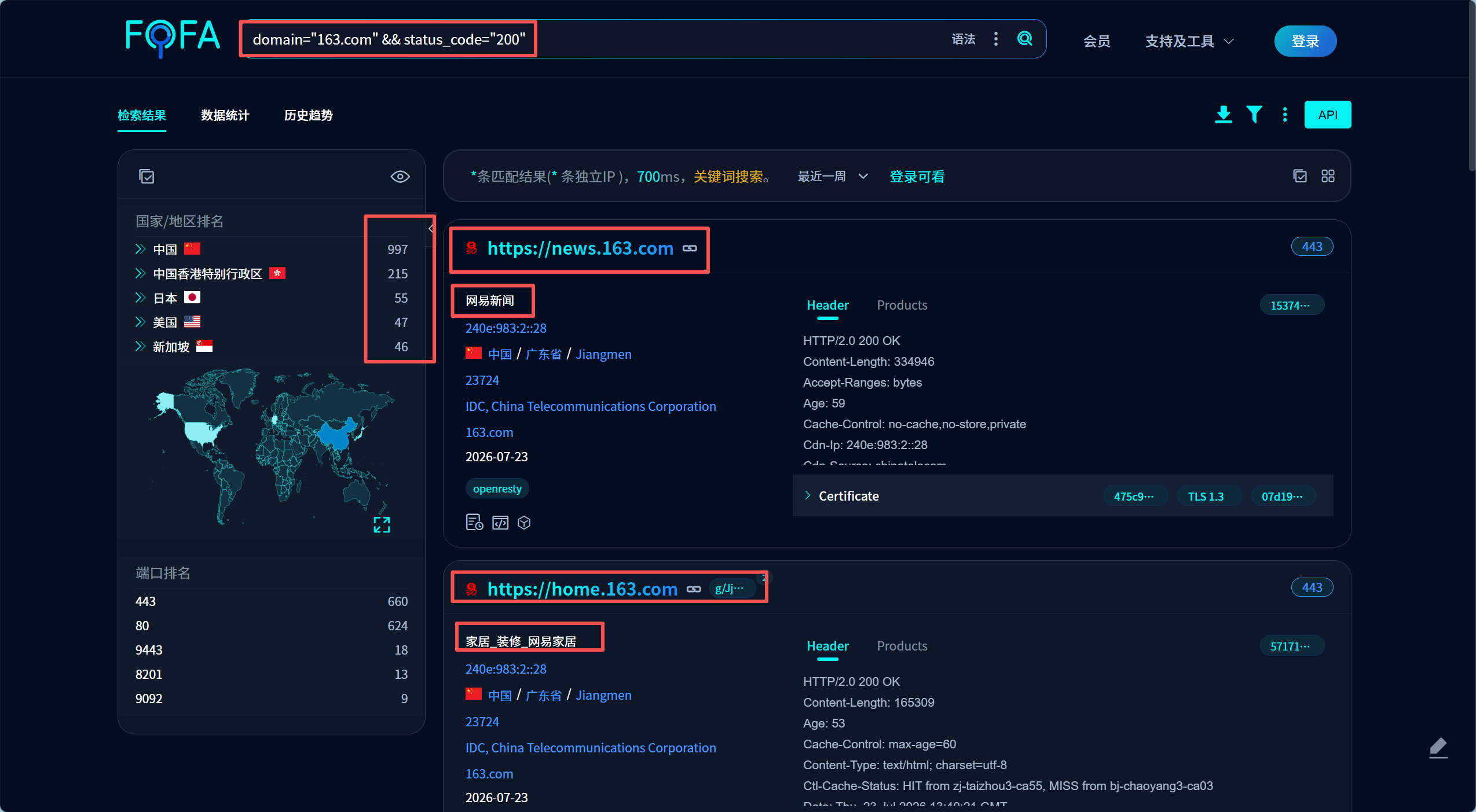This screenshot has width=1476, height=812.
Task: Toggle the sidebar select-all checkbox icon
Action: pyautogui.click(x=146, y=177)
